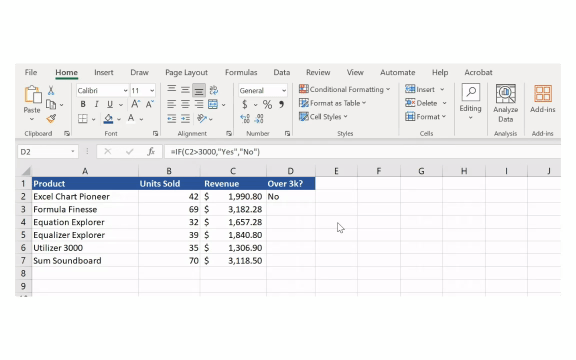Open Analyze Data tool
The width and height of the screenshot is (576, 360).
coord(505,104)
